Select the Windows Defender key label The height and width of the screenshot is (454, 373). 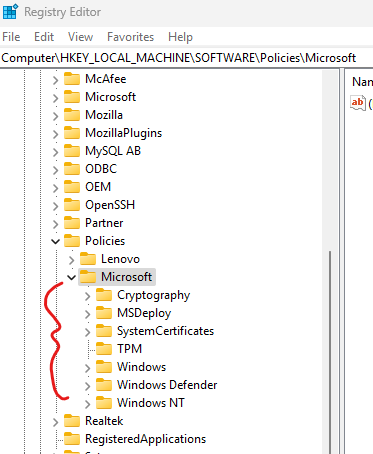coord(167,385)
